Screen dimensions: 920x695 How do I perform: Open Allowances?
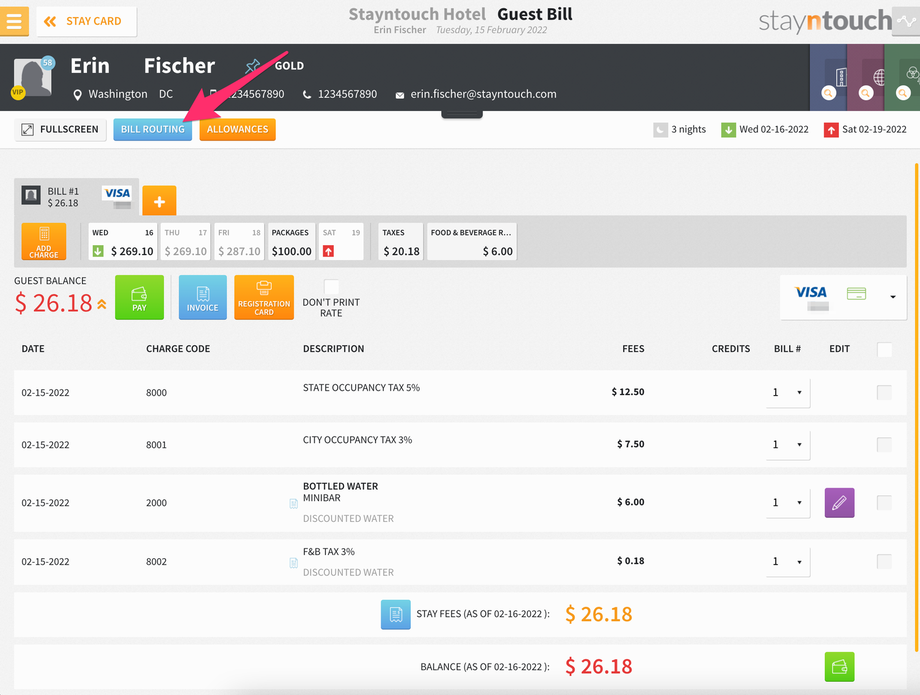tap(238, 130)
